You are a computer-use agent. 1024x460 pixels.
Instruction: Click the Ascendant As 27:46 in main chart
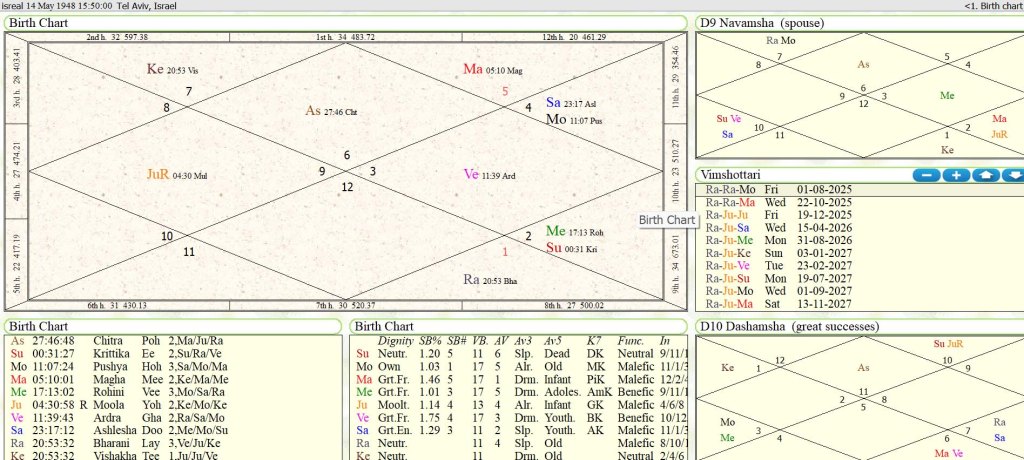(x=314, y=111)
